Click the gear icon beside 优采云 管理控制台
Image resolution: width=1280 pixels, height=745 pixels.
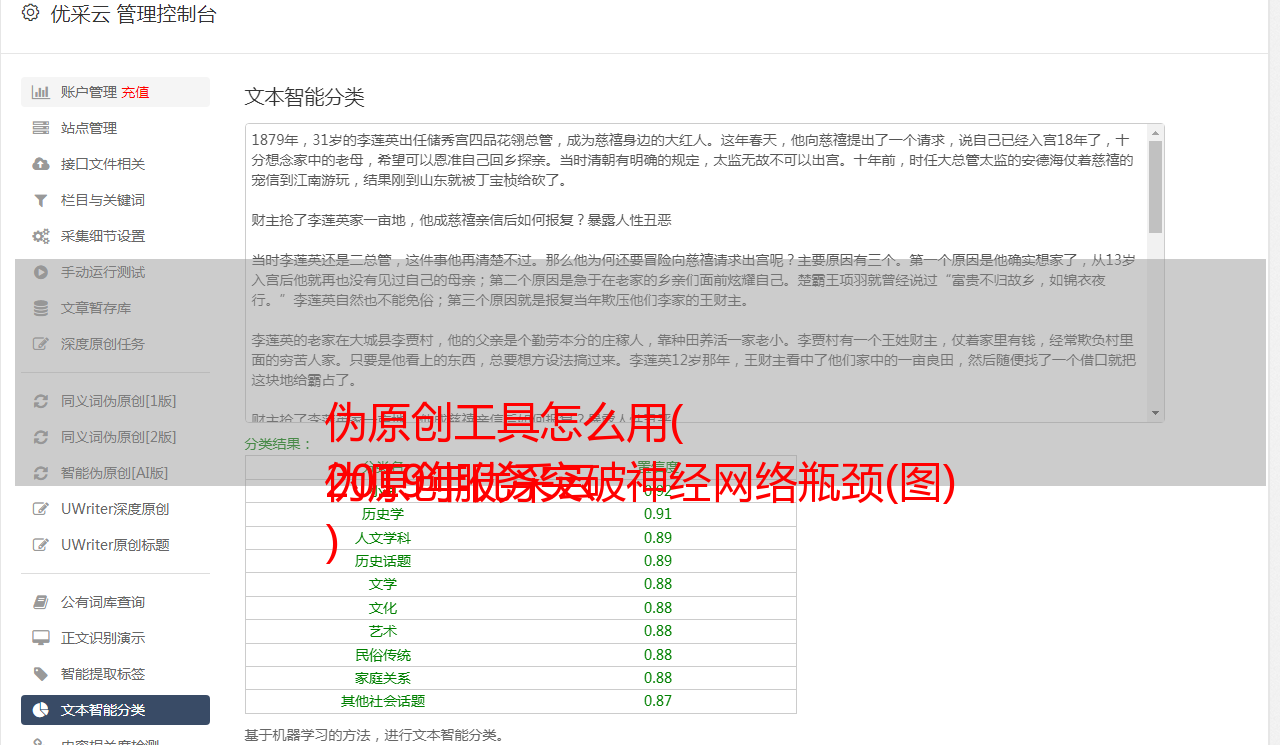[30, 13]
